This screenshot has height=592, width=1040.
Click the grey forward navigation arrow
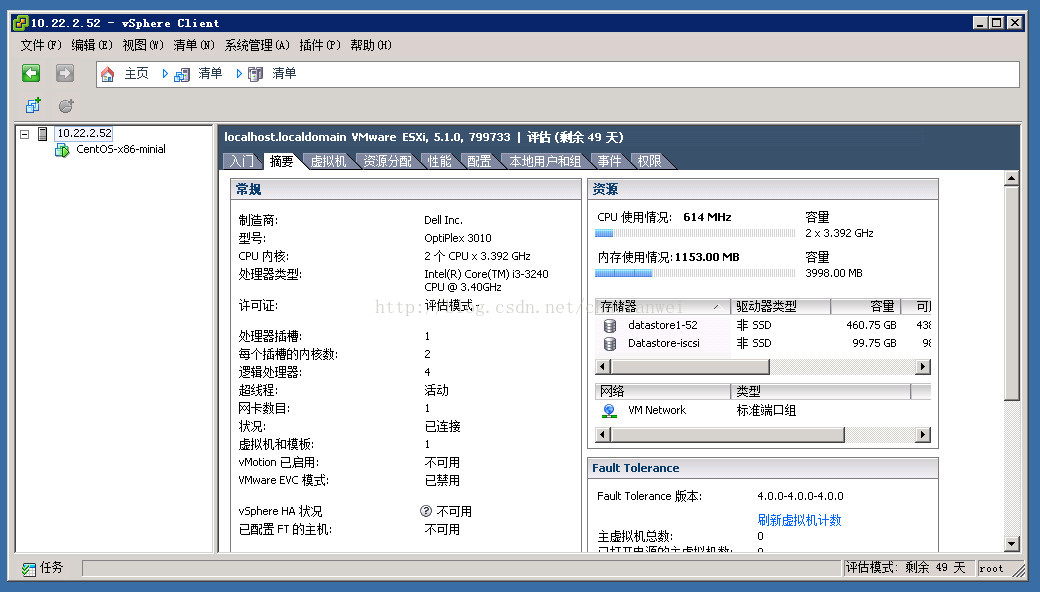(65, 73)
